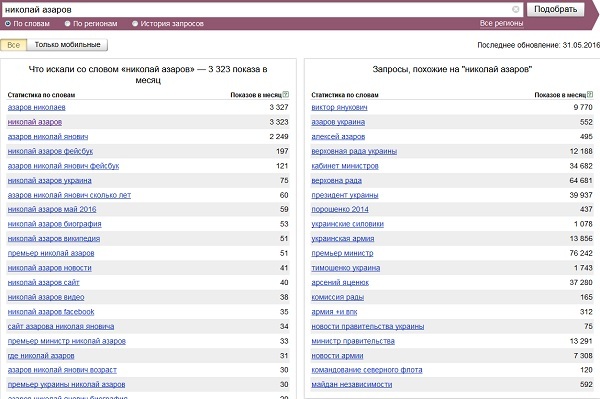Open the 'николай азаров фейсбук' link
Image resolution: width=600 pixels, height=399 pixels.
coord(50,151)
